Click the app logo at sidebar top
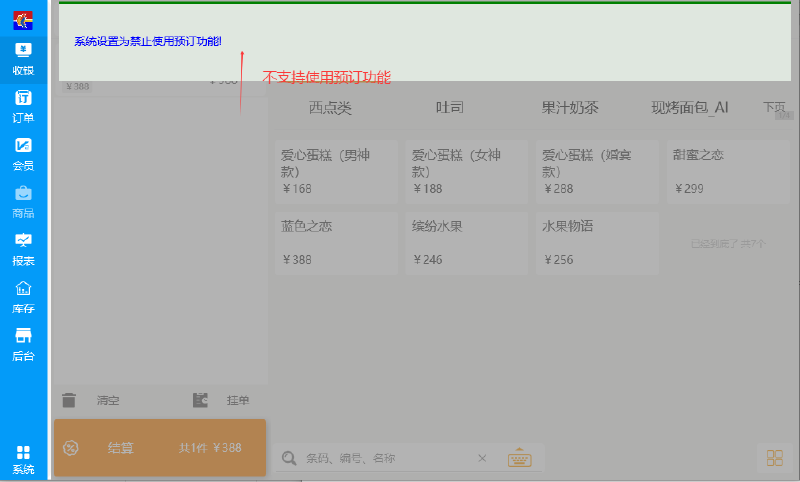 (x=23, y=20)
